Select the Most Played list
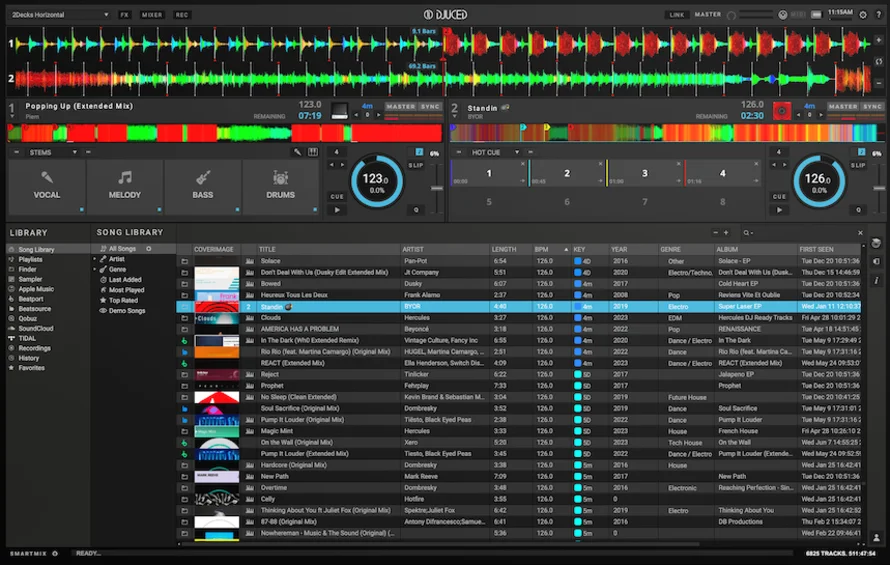This screenshot has width=890, height=565. pos(126,290)
